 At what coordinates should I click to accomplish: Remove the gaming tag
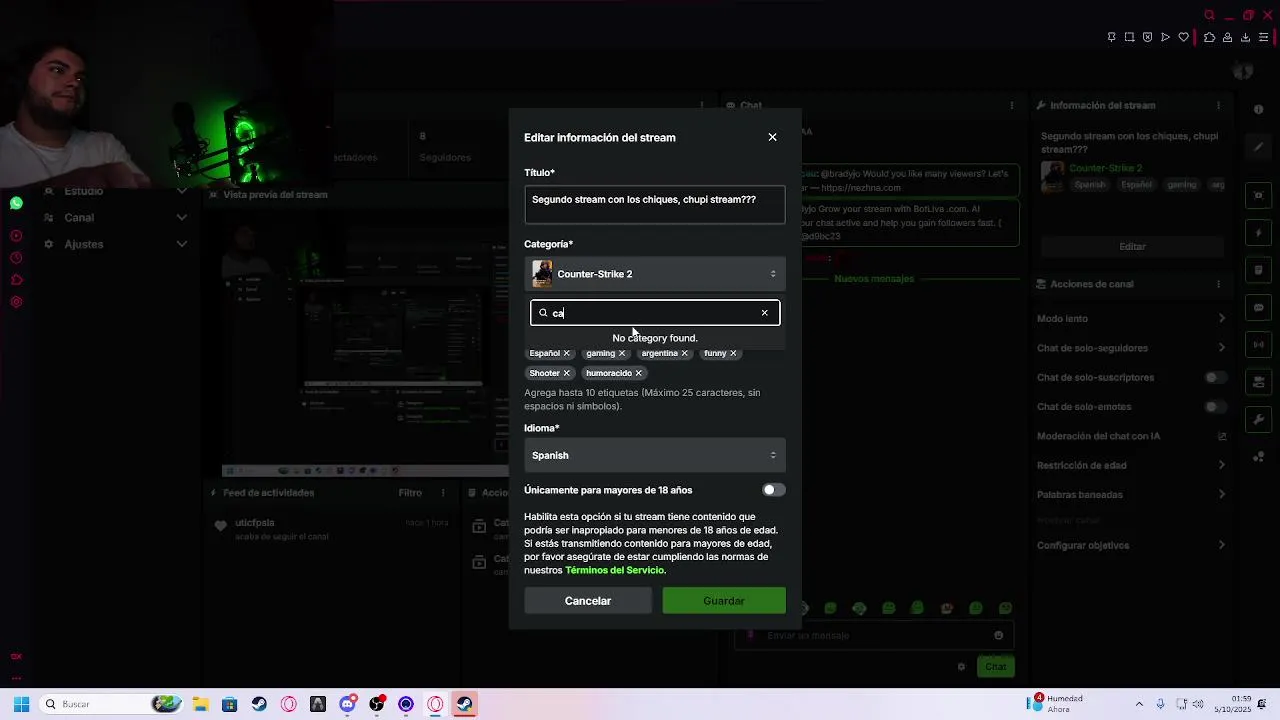[622, 353]
